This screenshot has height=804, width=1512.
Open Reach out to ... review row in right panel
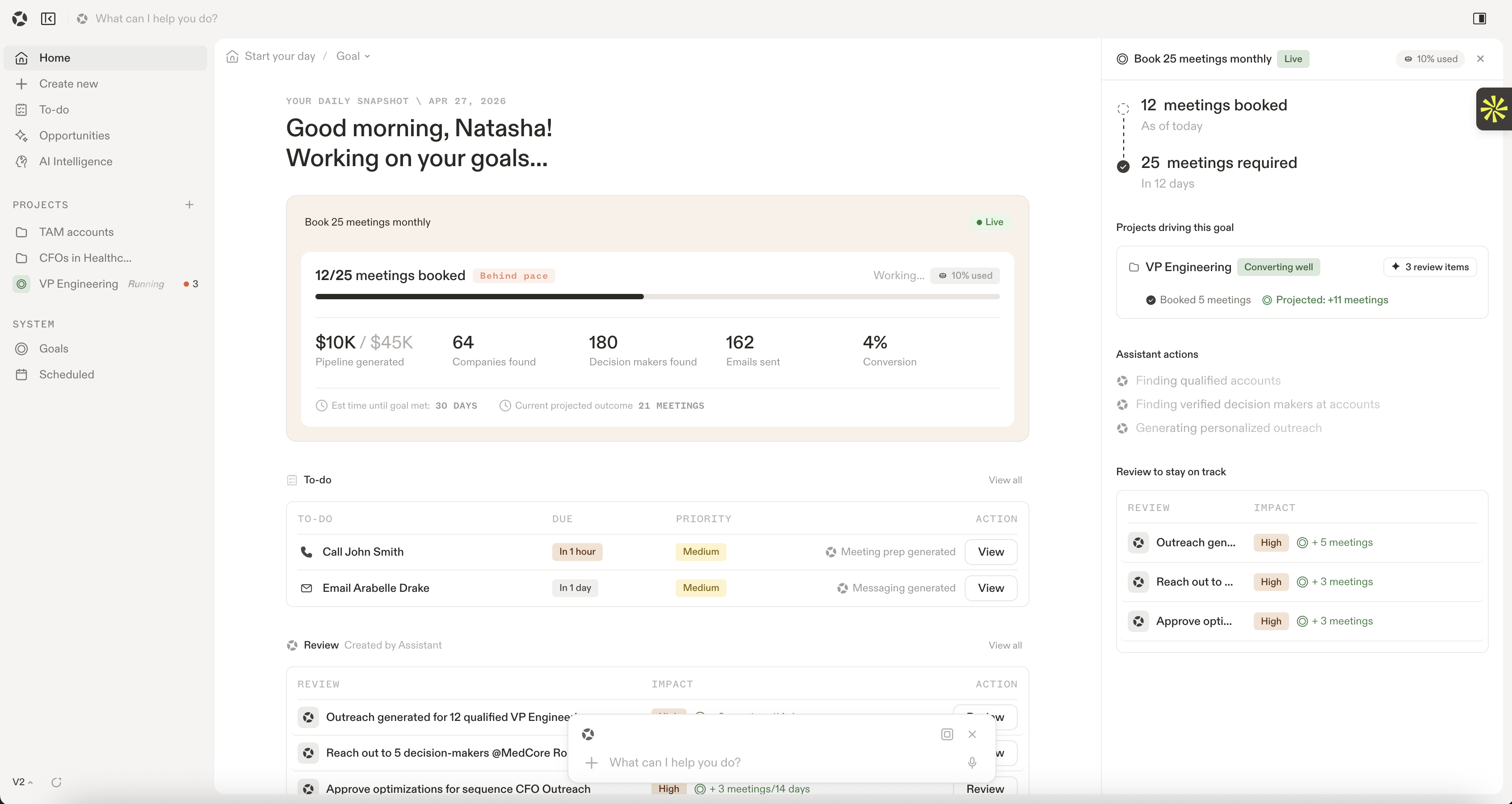pos(1301,582)
